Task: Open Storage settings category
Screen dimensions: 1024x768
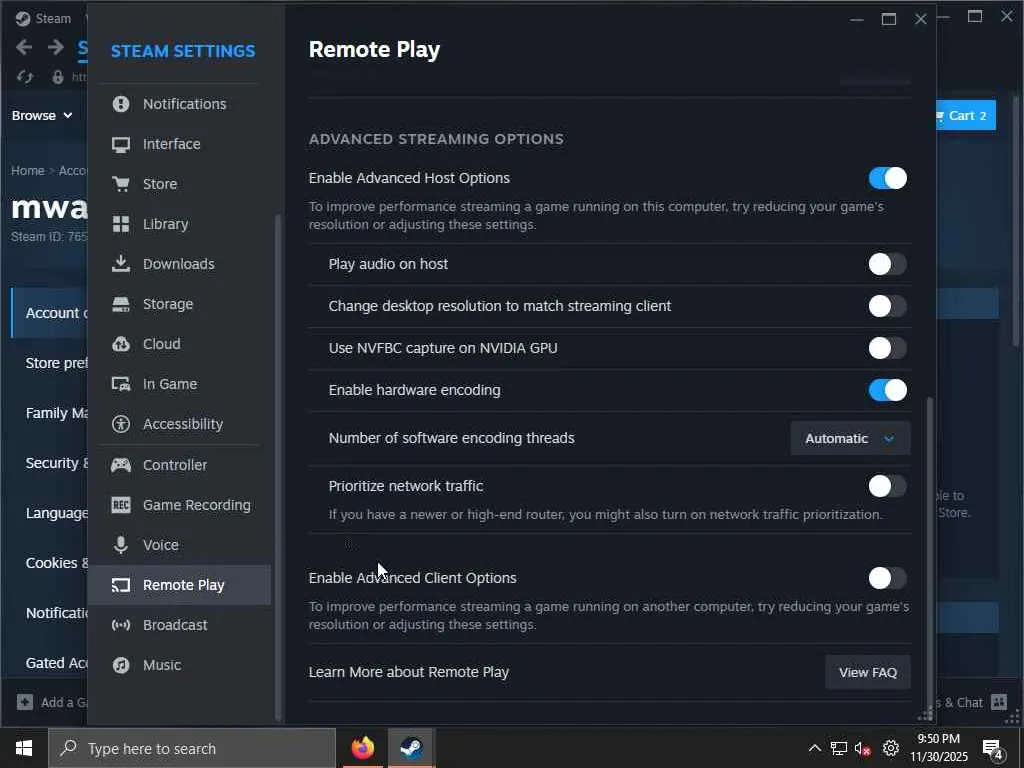Action: (179, 304)
